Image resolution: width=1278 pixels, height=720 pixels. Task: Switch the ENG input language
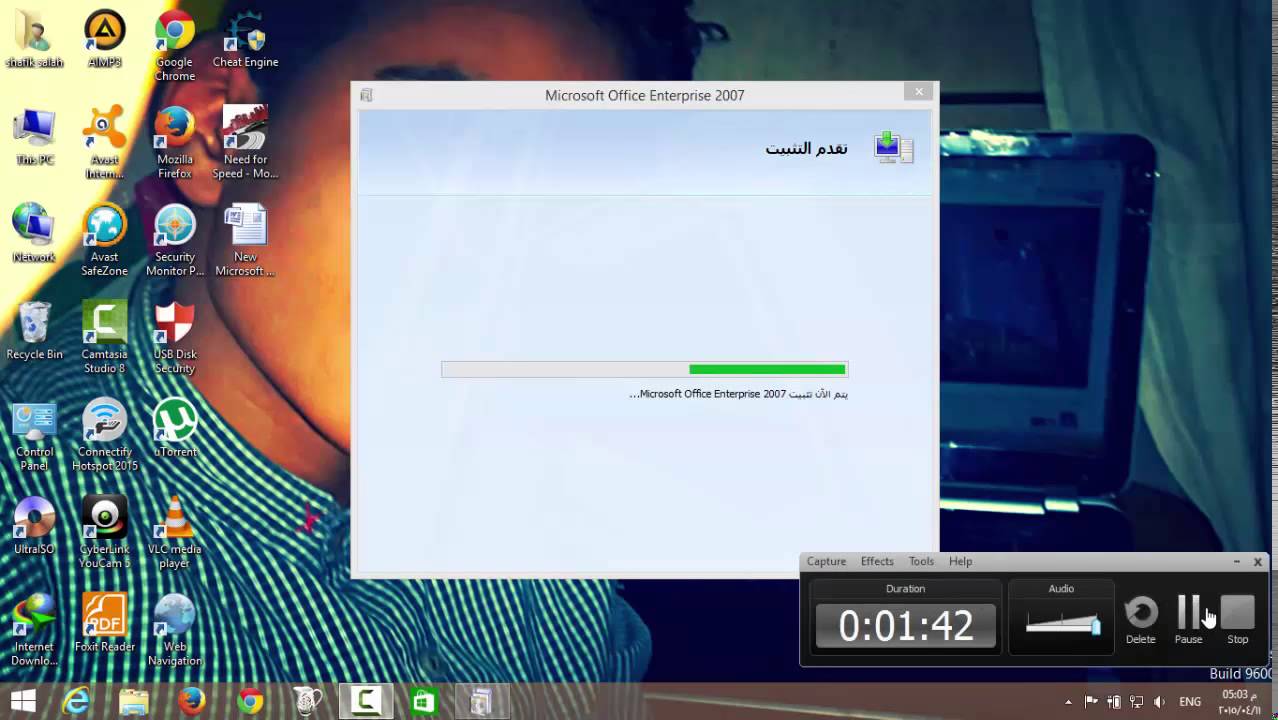tap(1190, 702)
